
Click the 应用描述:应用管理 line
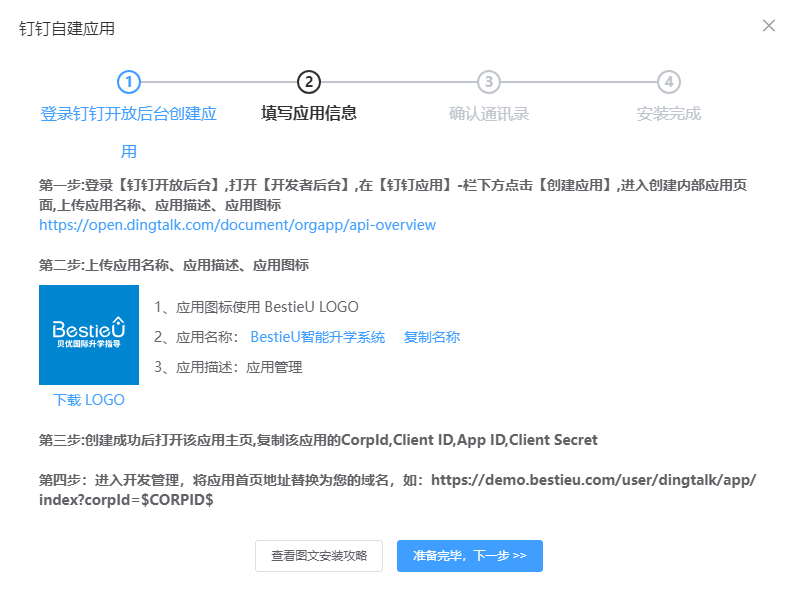coord(228,367)
